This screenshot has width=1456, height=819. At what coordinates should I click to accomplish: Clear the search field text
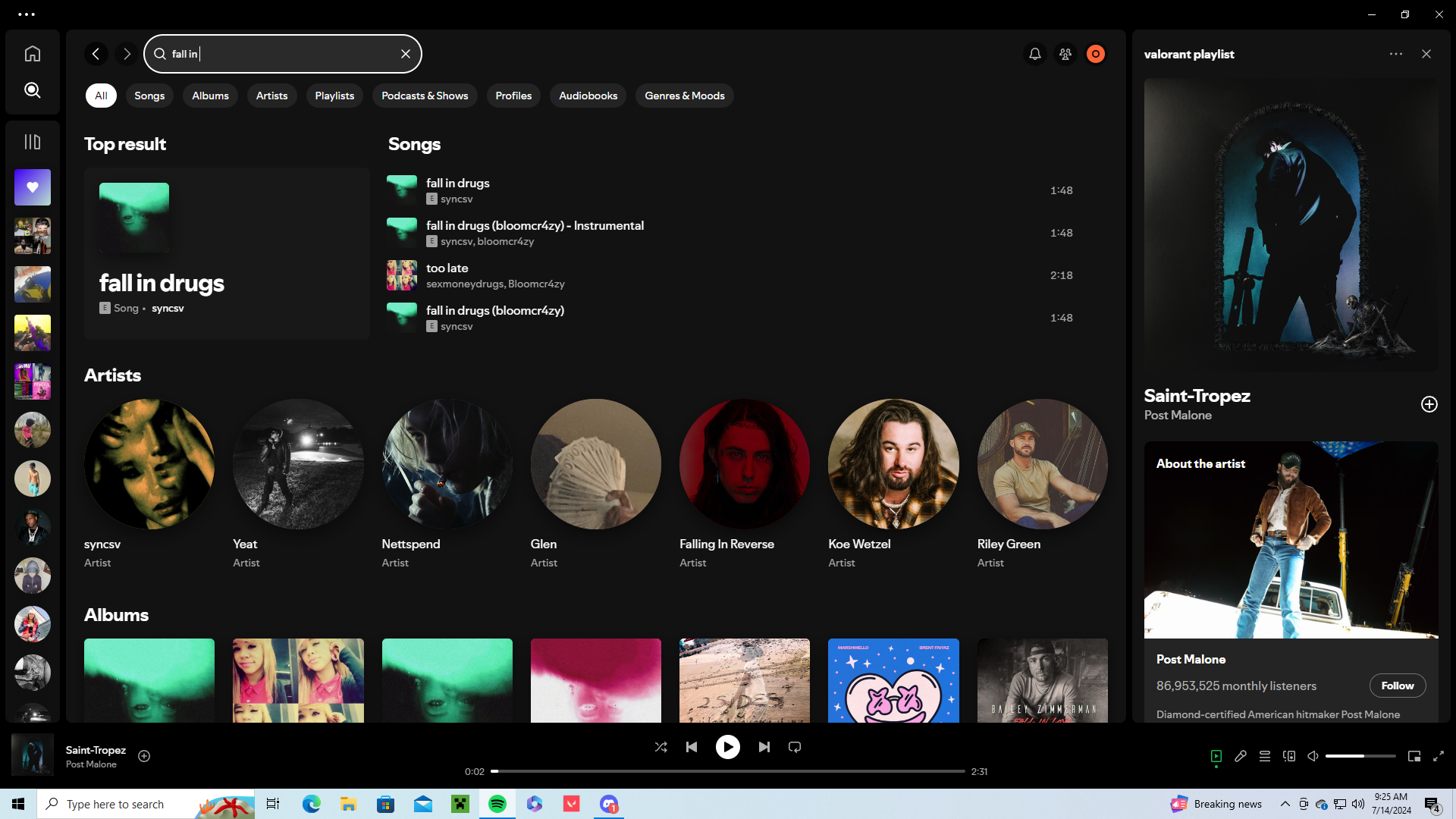point(406,54)
